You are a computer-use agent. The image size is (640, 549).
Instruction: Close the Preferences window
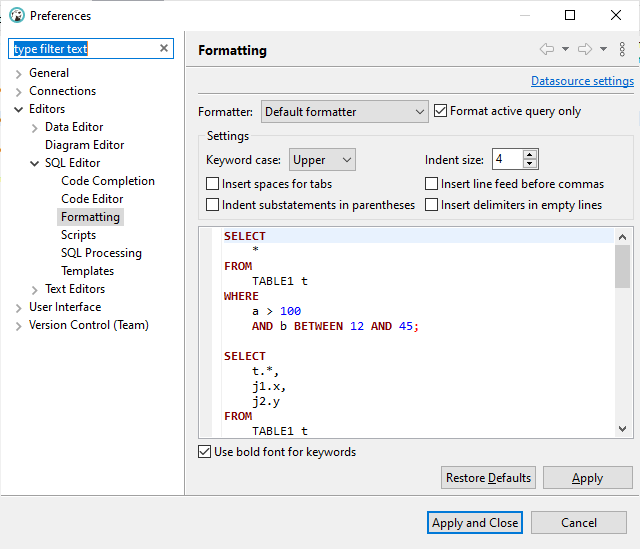point(616,16)
